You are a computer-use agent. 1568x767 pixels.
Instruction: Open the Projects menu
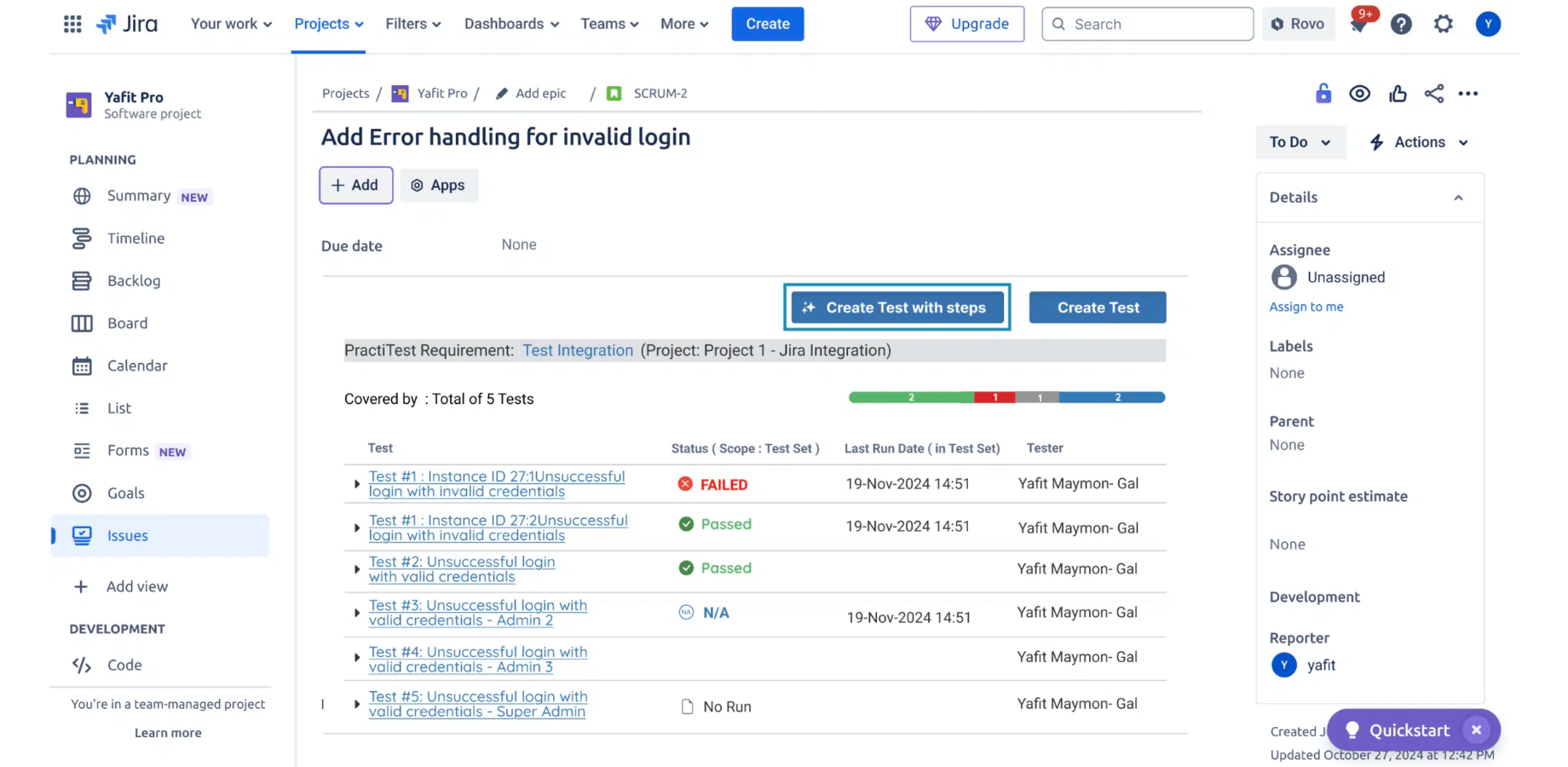point(328,24)
